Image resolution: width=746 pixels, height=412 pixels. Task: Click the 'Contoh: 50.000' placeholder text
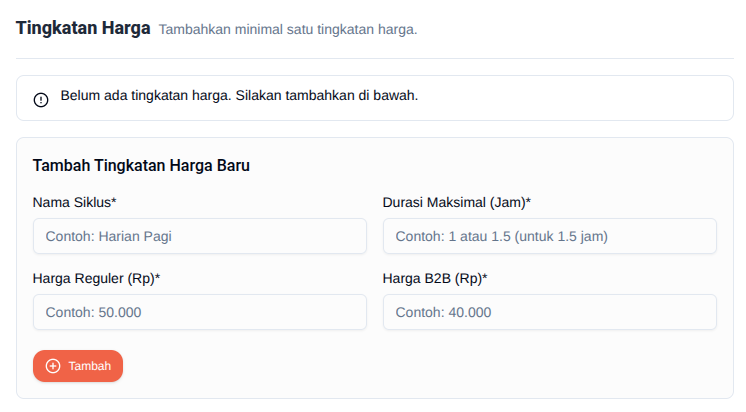[x=94, y=312]
